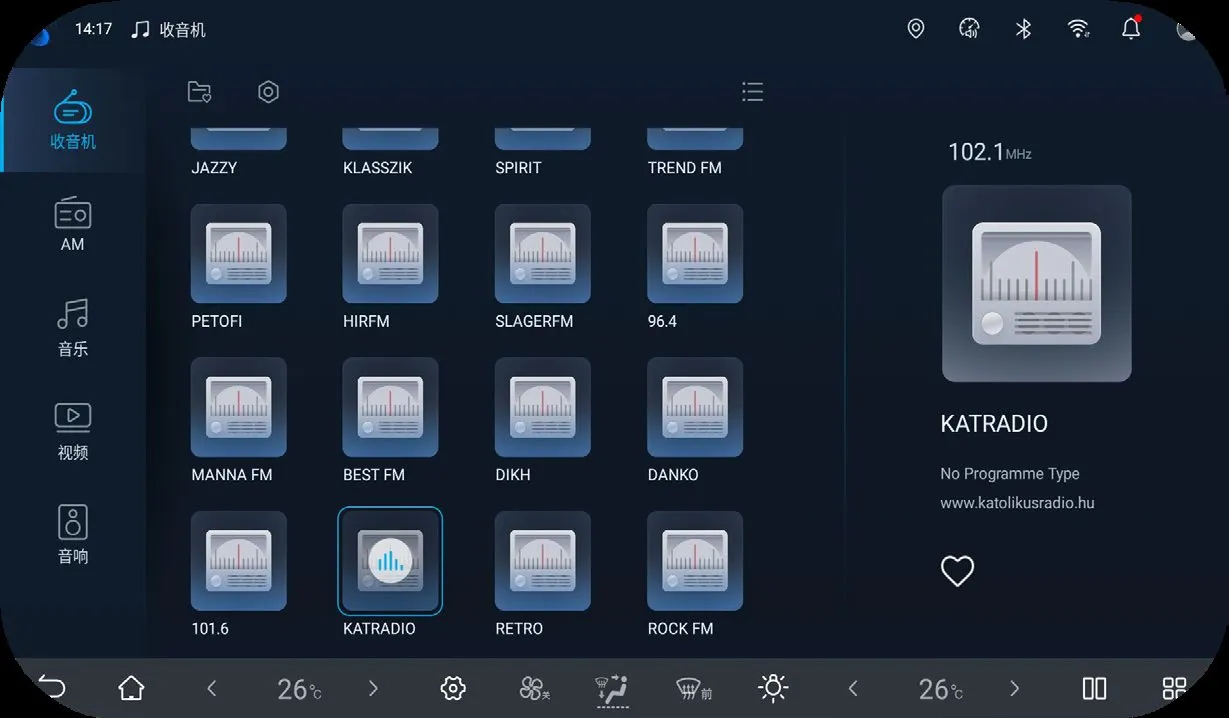This screenshot has height=718, width=1229.
Task: Tune to ROCK FM station
Action: (695, 561)
